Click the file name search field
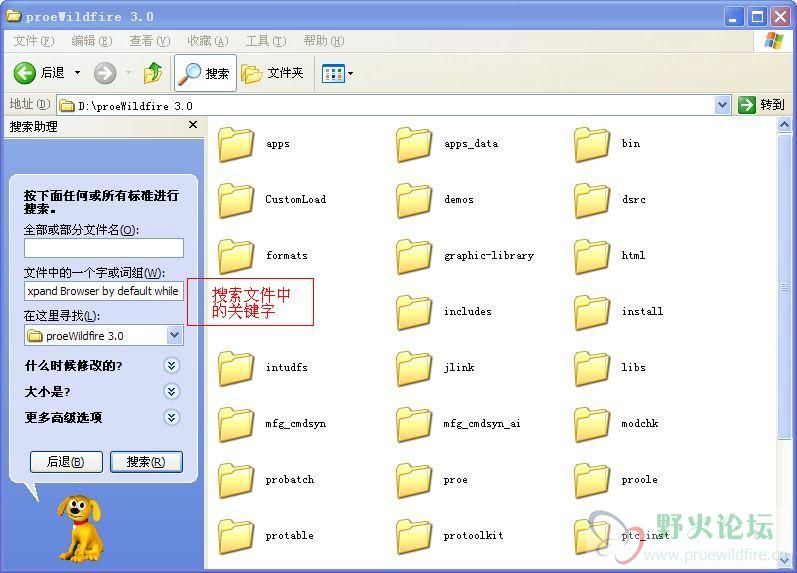 click(x=104, y=248)
